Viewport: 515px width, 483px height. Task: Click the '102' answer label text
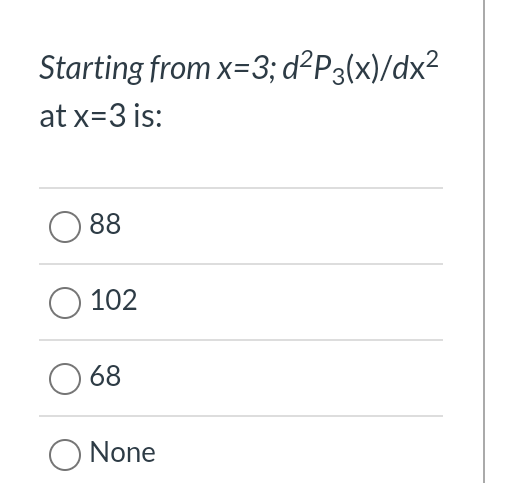click(x=113, y=300)
